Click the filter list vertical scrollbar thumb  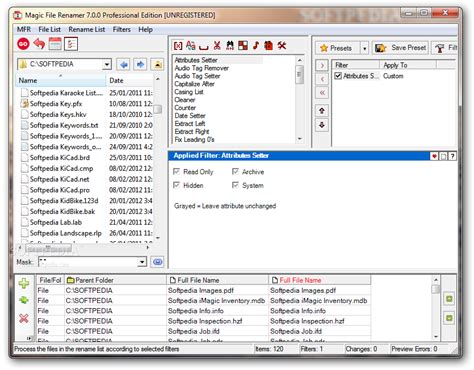coord(299,74)
